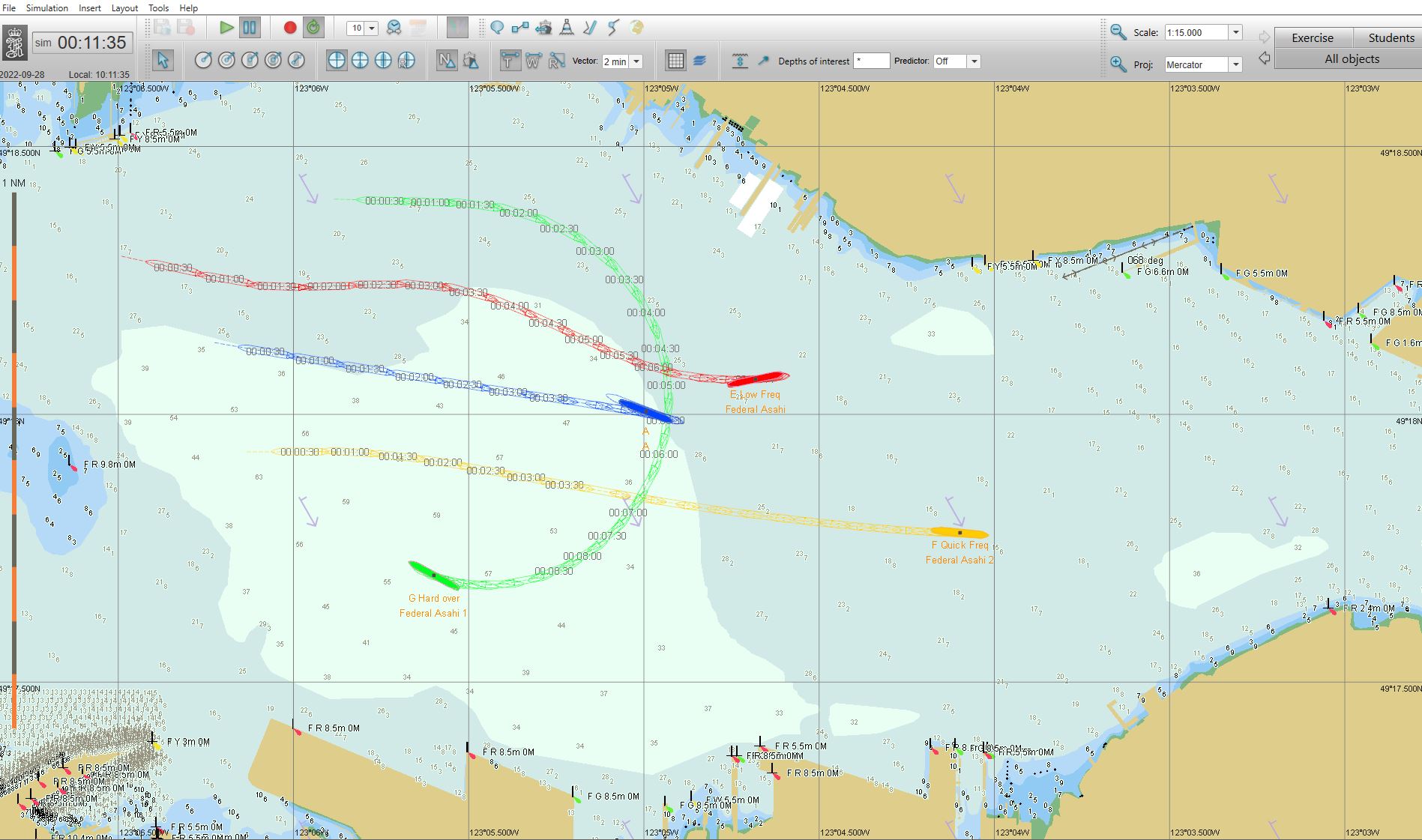The image size is (1422, 840).
Task: Start simulation with the green play button
Action: (226, 28)
